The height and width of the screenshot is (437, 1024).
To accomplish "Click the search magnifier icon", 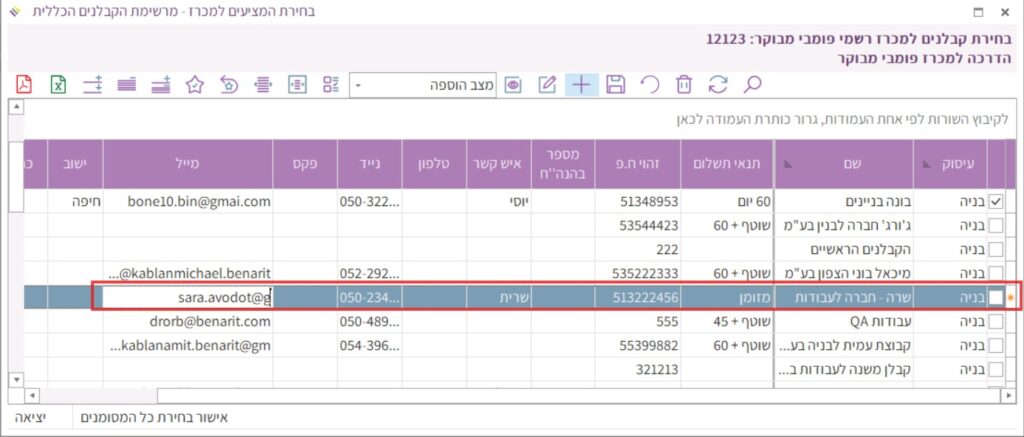I will click(752, 84).
